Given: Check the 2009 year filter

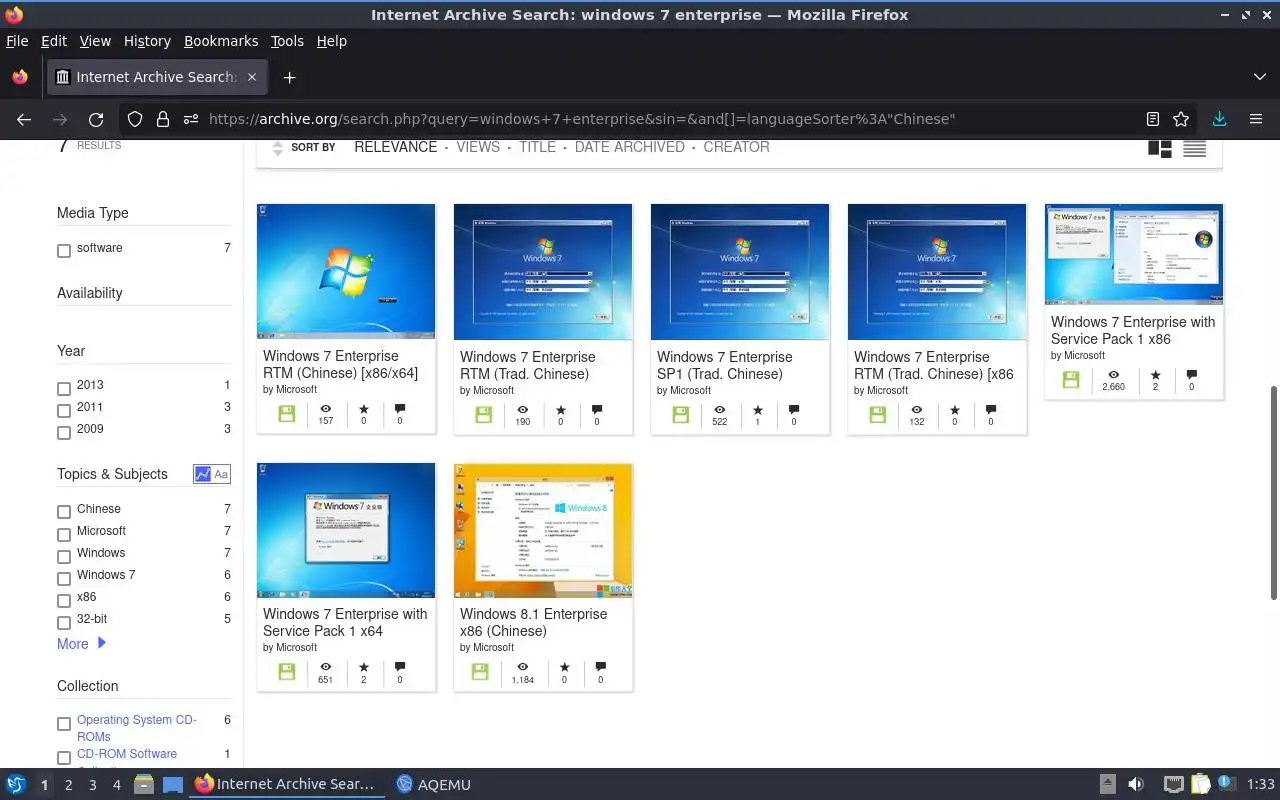Looking at the screenshot, I should pos(64,433).
